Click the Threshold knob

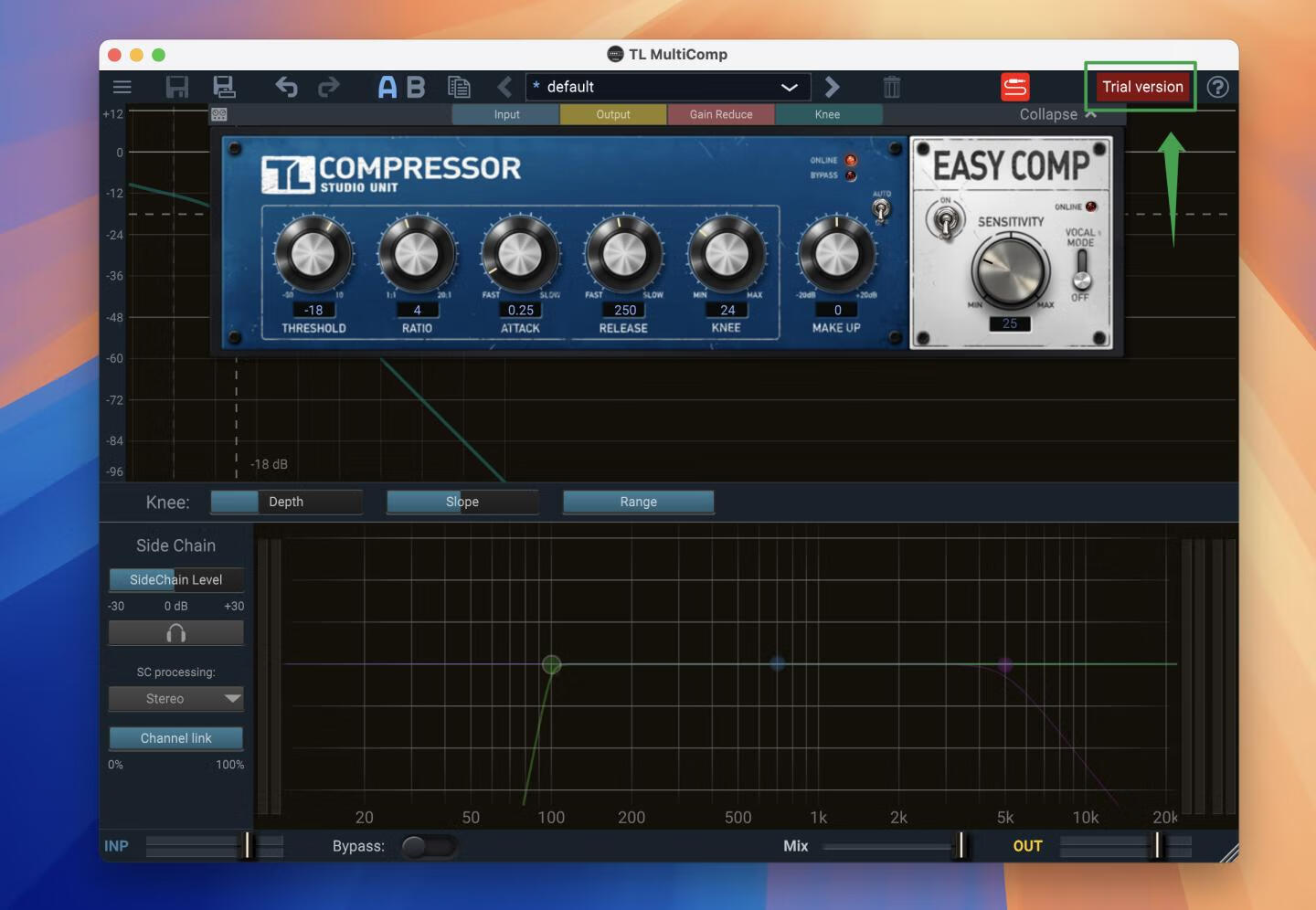[x=313, y=254]
